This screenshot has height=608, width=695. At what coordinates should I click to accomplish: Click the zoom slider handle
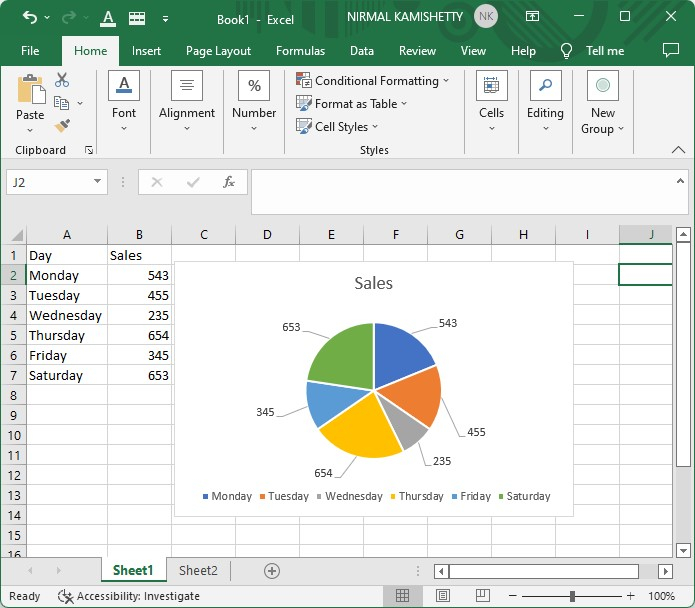(572, 596)
